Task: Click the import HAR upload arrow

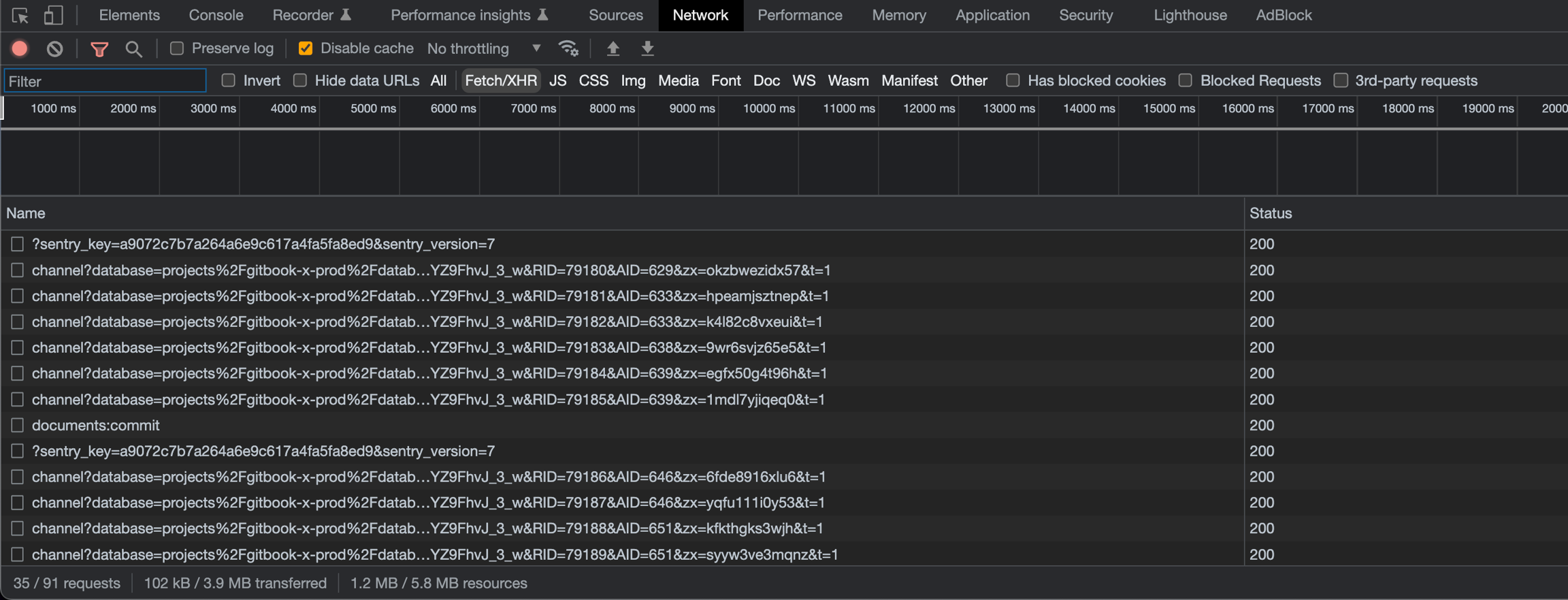Action: click(612, 48)
